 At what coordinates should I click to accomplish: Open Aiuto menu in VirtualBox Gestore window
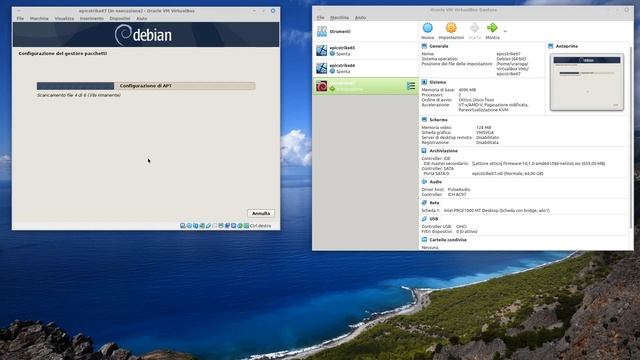360,18
